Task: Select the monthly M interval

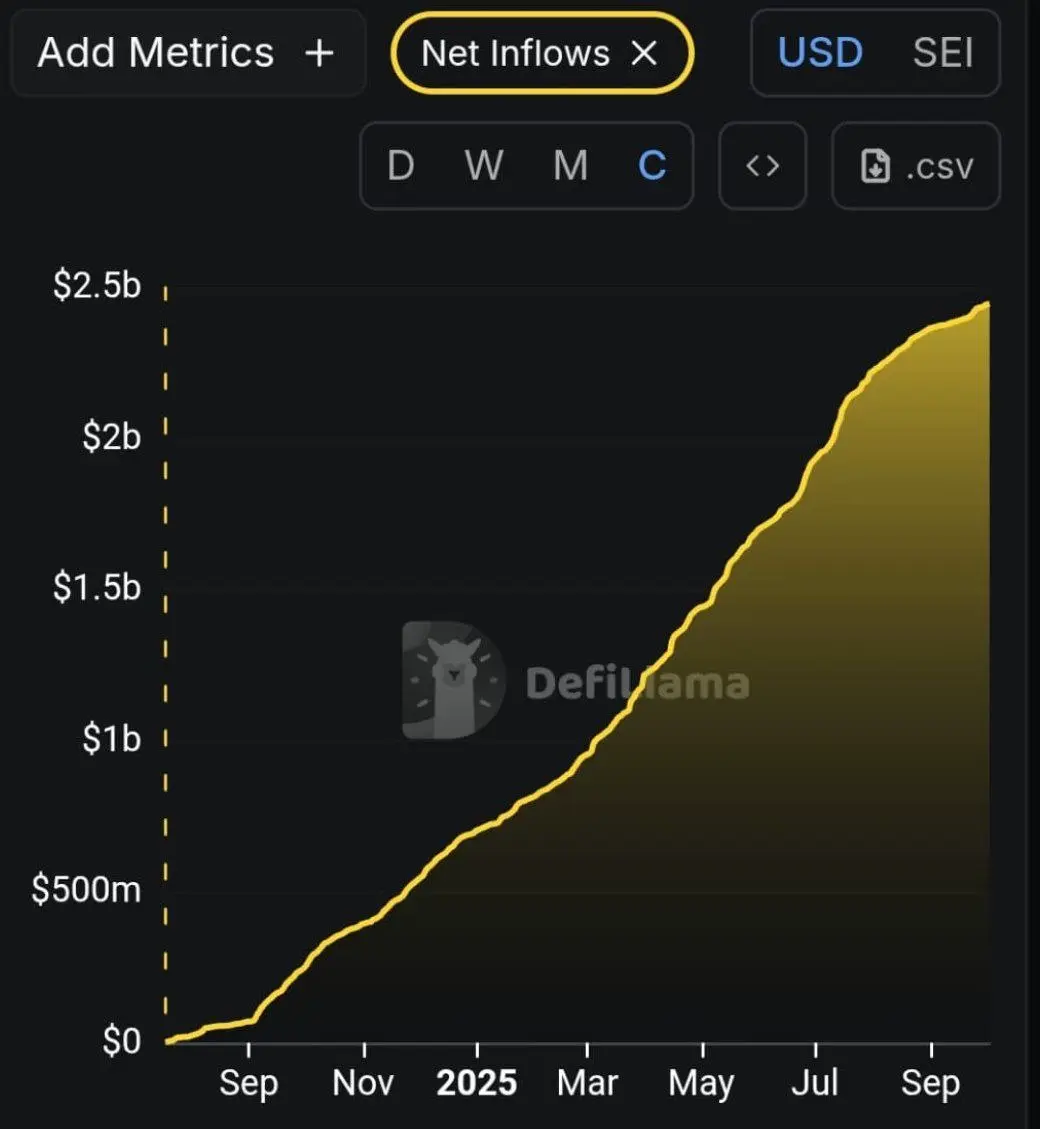Action: point(570,166)
